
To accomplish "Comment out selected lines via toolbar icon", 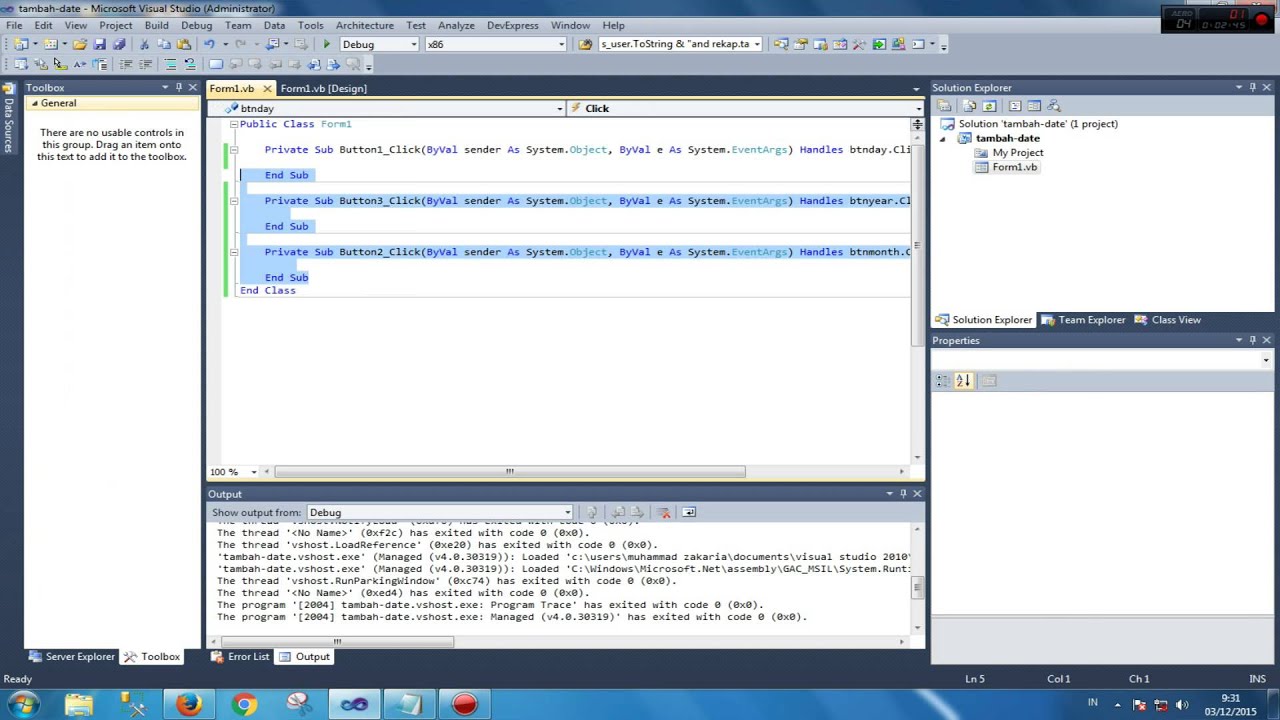I will (x=170, y=64).
